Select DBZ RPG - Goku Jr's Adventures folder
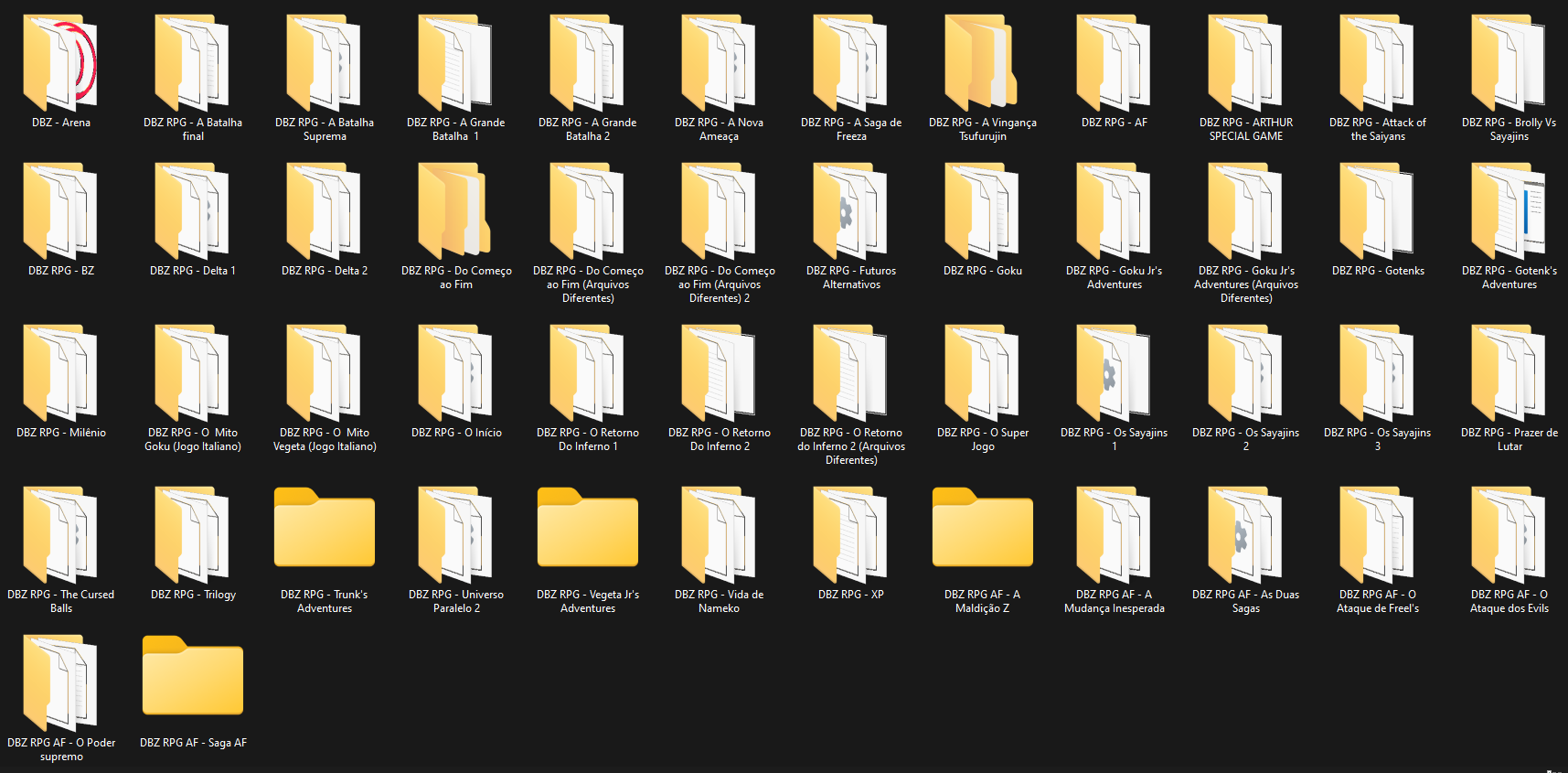This screenshot has height=773, width=1568. [x=1114, y=211]
